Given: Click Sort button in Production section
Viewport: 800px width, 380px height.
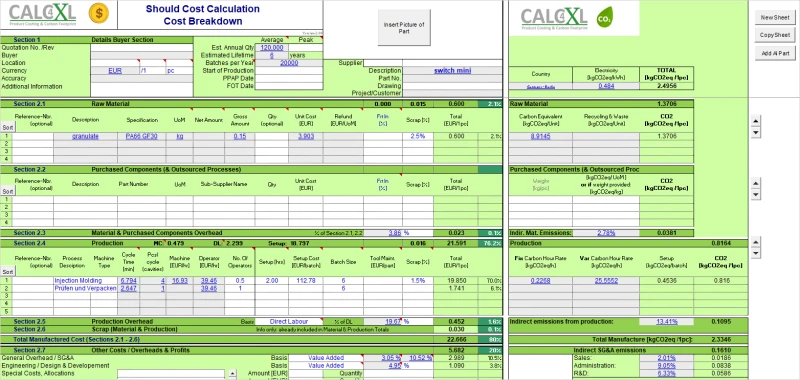Looking at the screenshot, I should [7, 272].
